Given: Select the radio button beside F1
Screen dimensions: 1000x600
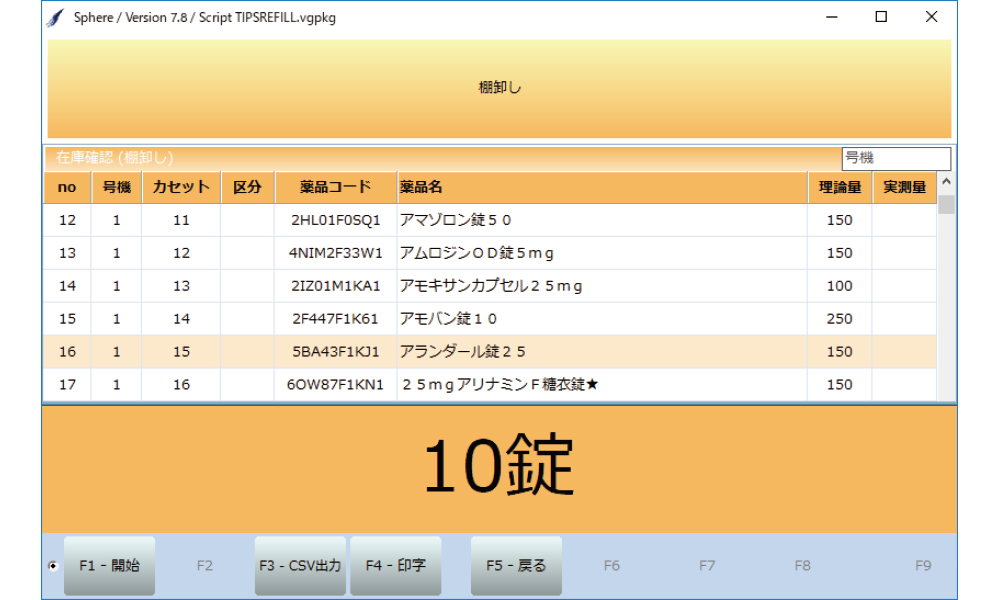Looking at the screenshot, I should (53, 566).
